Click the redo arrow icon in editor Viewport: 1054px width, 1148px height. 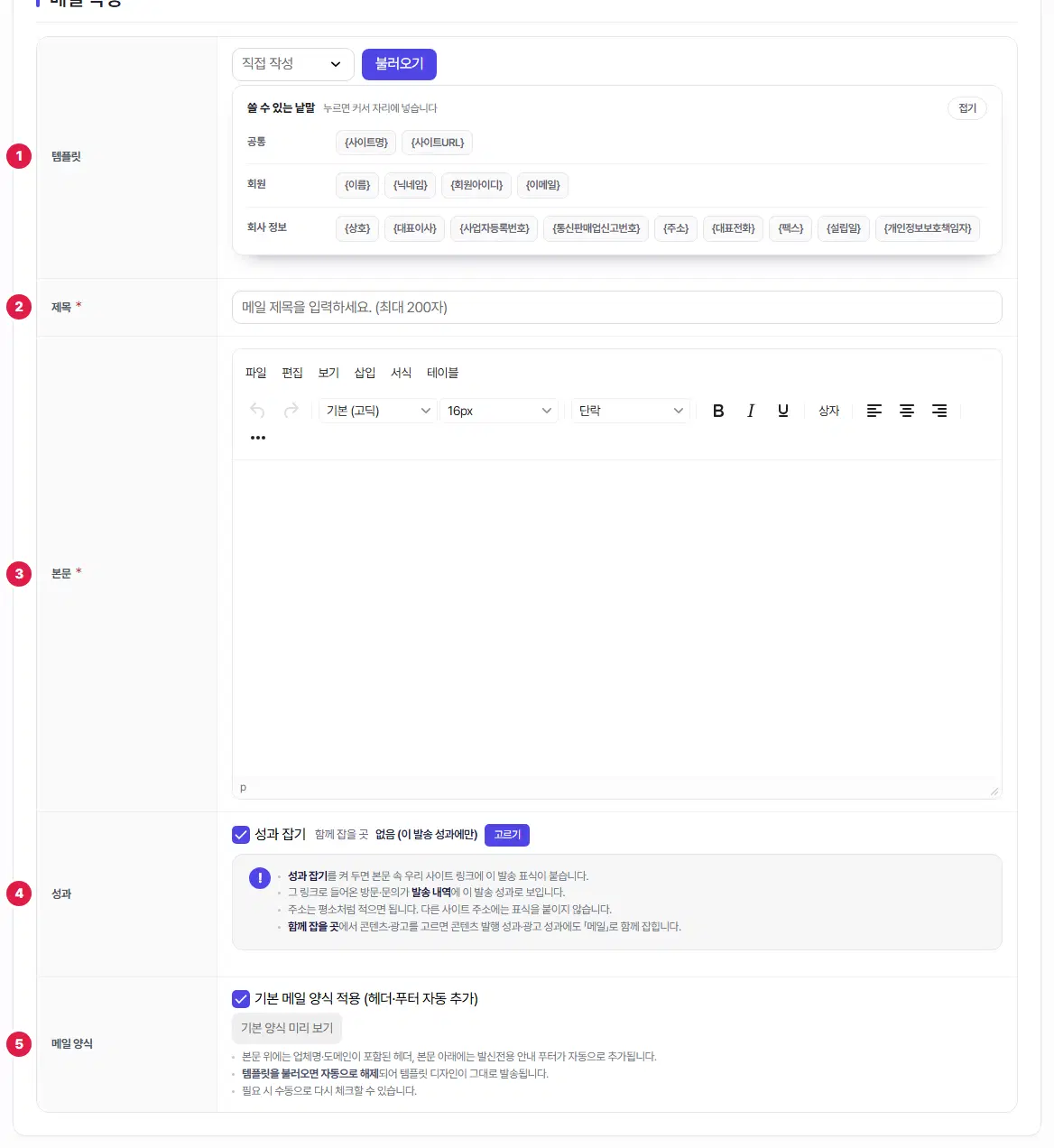coord(291,411)
